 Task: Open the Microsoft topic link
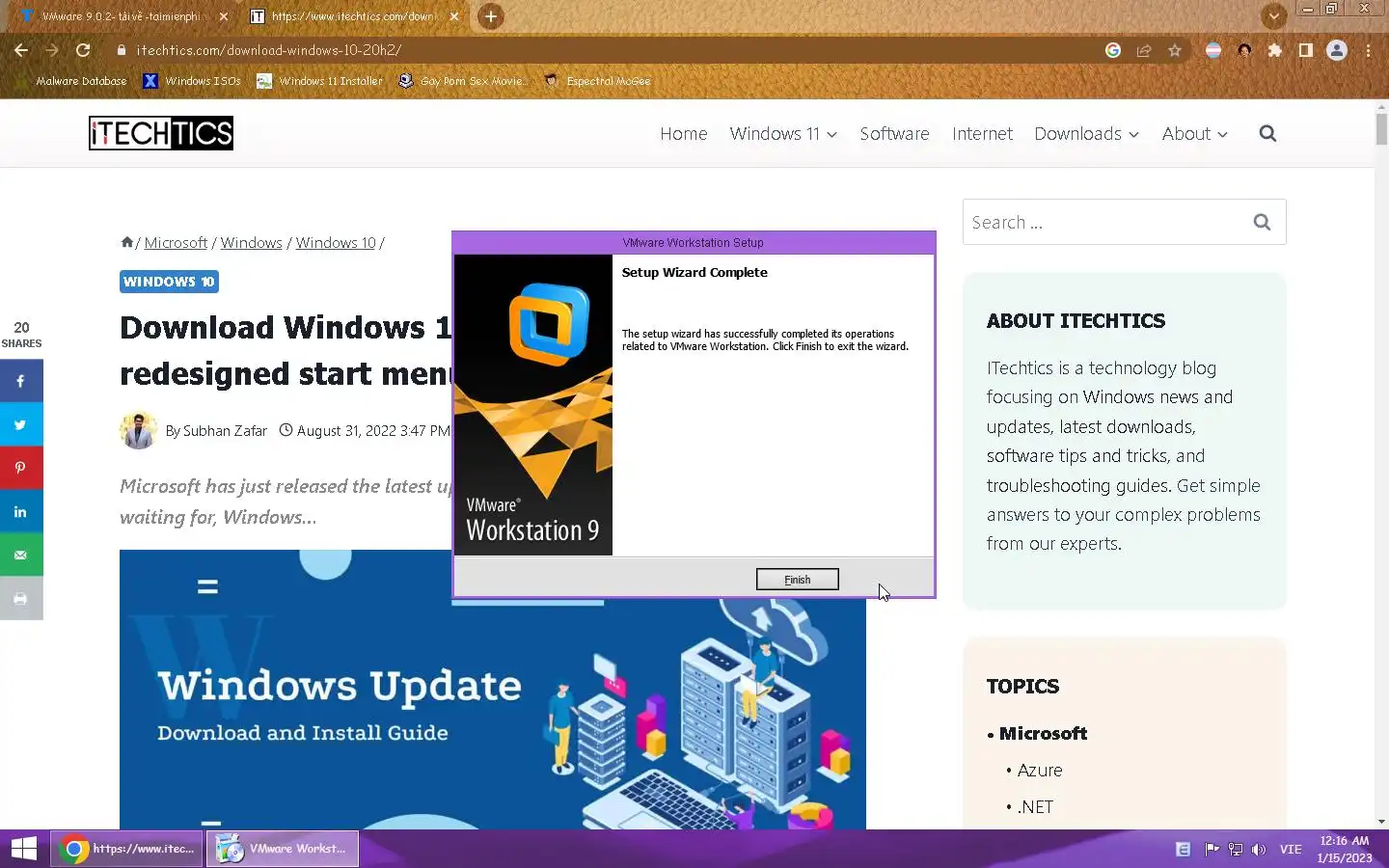[1043, 733]
